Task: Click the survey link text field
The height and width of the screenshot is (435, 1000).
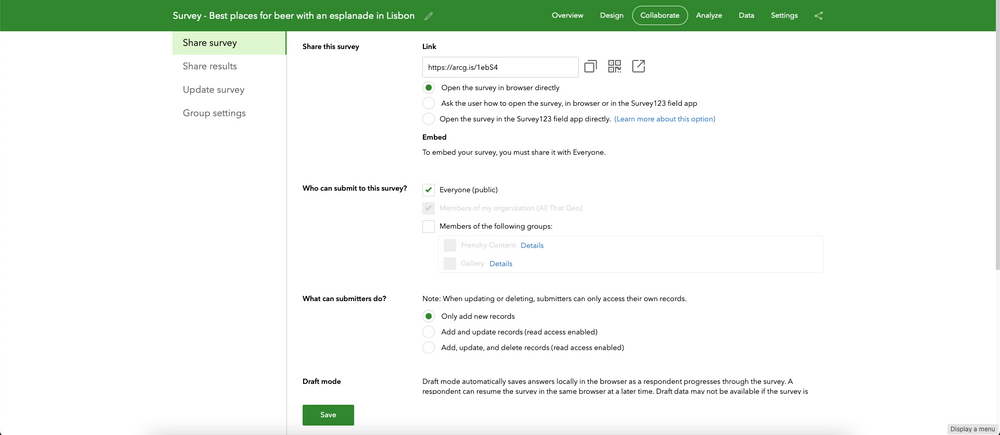Action: [x=500, y=67]
